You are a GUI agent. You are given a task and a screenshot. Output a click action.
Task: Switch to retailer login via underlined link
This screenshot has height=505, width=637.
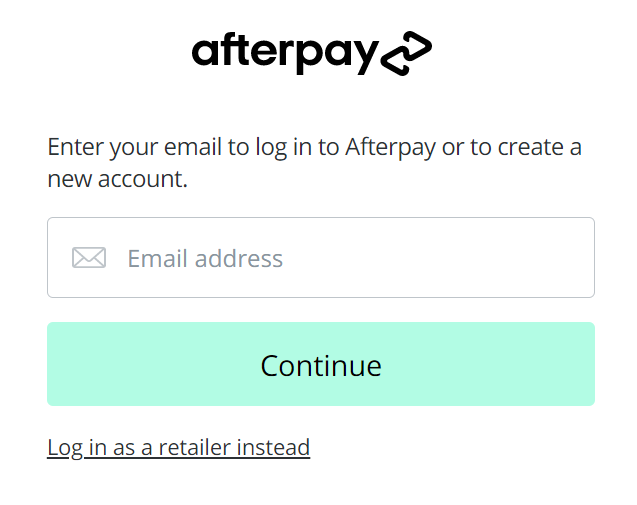(179, 448)
